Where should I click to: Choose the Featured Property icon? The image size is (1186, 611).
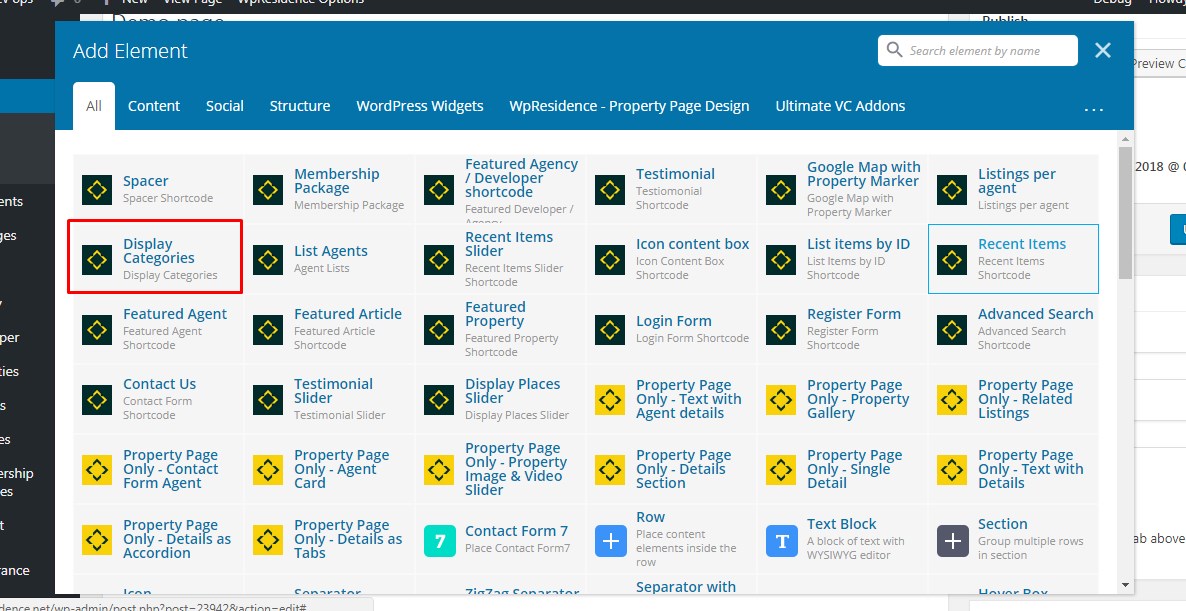[439, 330]
